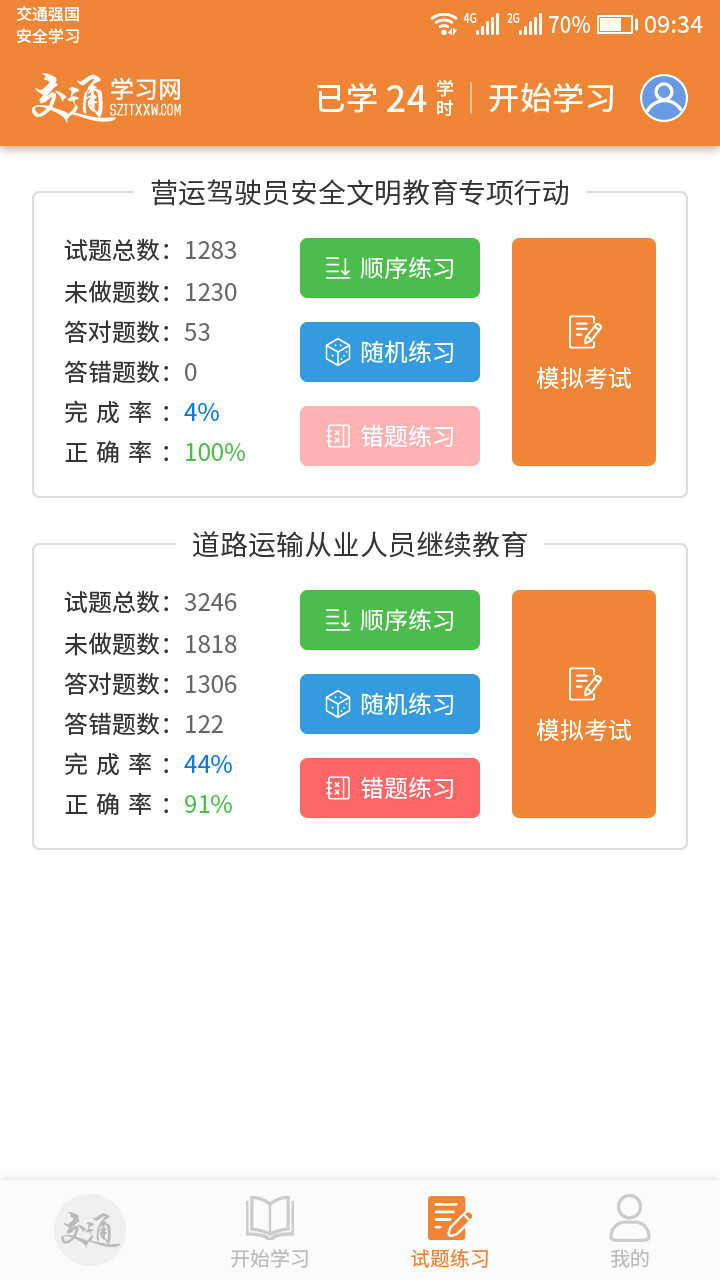Viewport: 720px width, 1280px height.
Task: Open the 开始学习 book tab
Action: (x=270, y=1232)
